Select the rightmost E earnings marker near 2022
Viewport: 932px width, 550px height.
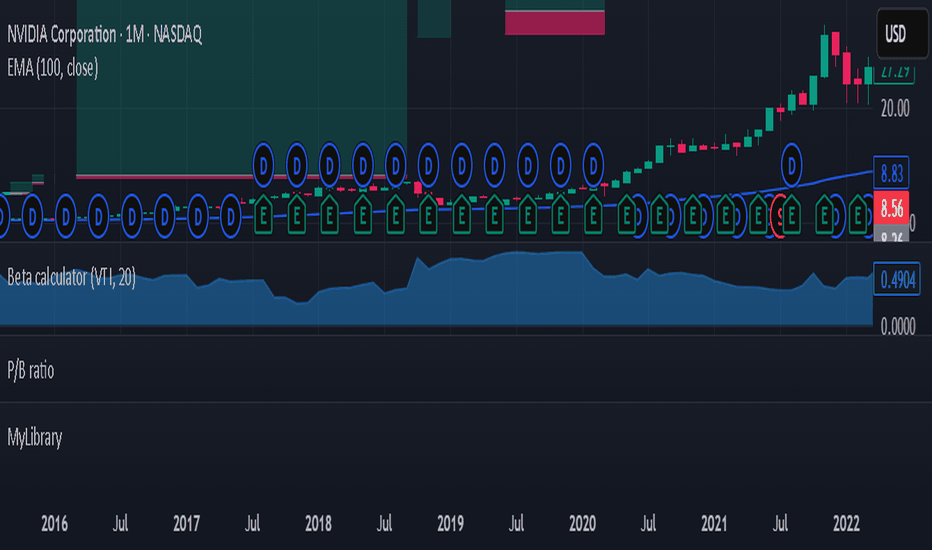click(857, 216)
